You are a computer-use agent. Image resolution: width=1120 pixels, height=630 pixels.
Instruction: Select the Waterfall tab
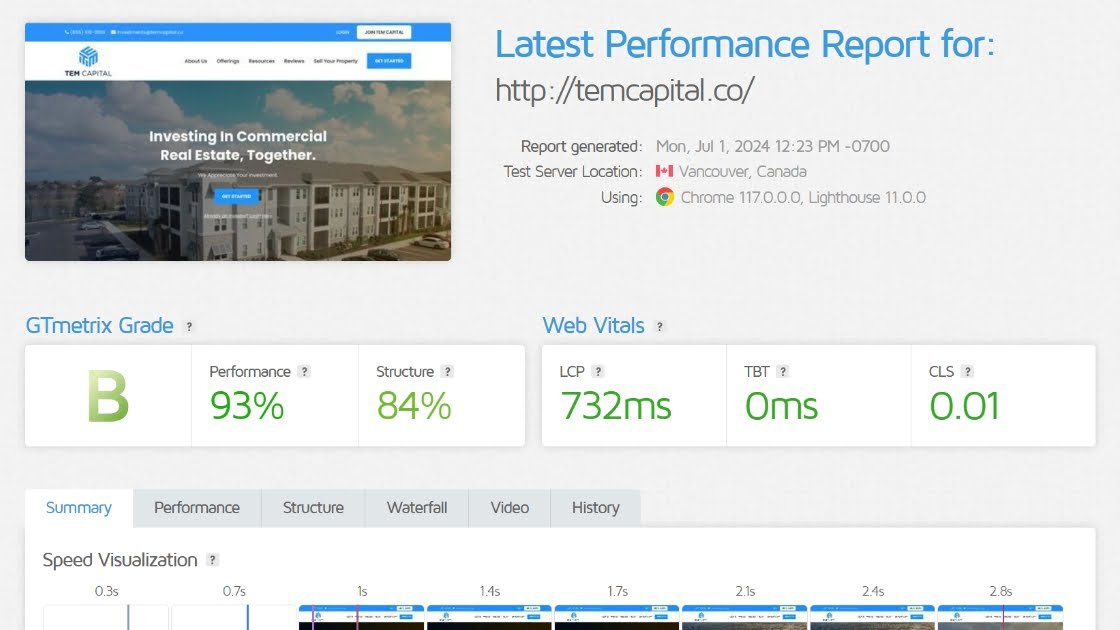point(417,508)
